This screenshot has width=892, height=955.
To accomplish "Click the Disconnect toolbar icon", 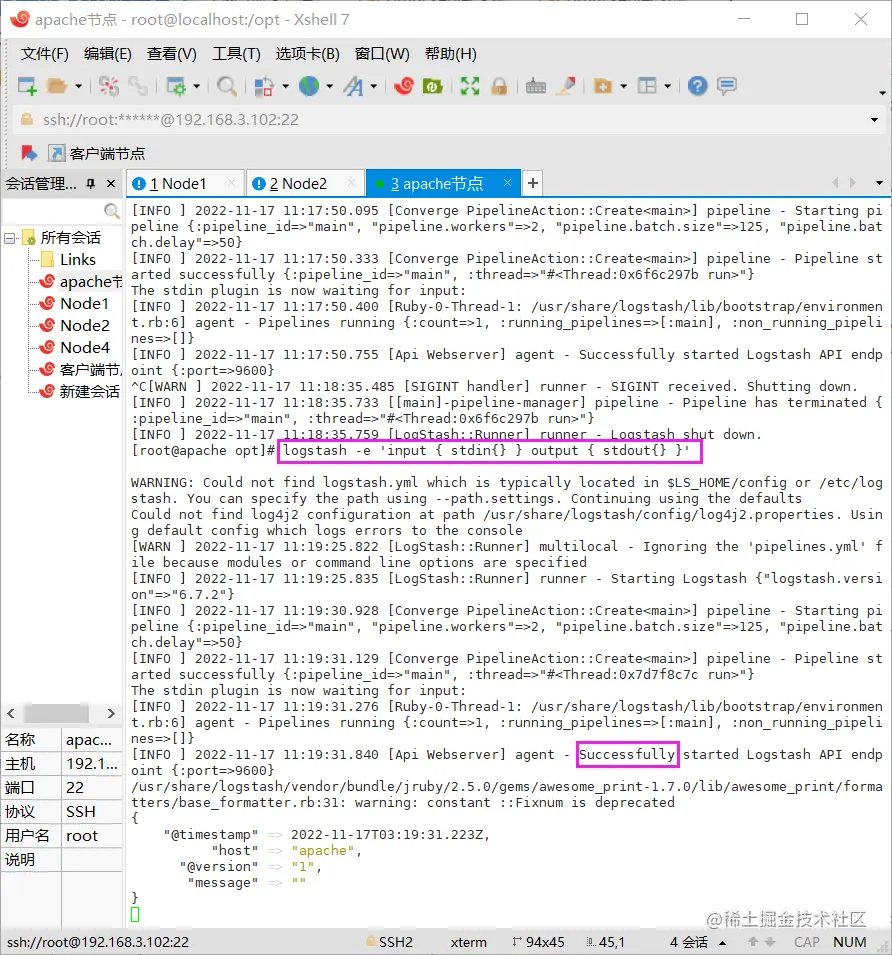I will click(x=109, y=86).
